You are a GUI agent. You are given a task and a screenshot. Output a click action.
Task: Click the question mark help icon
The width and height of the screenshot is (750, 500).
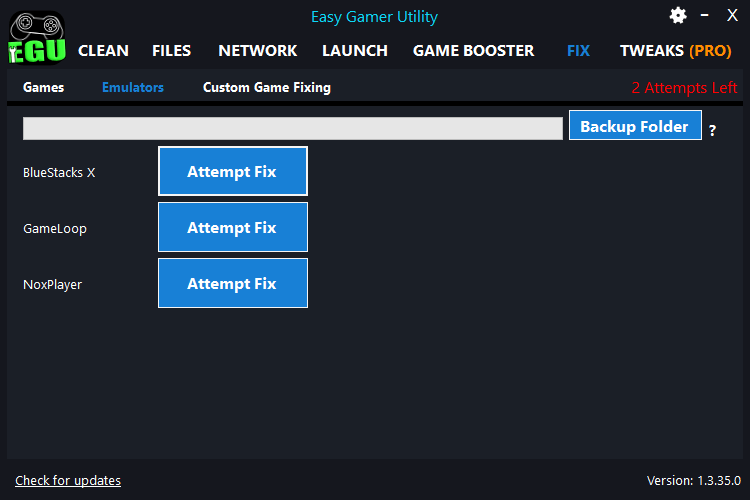[712, 130]
